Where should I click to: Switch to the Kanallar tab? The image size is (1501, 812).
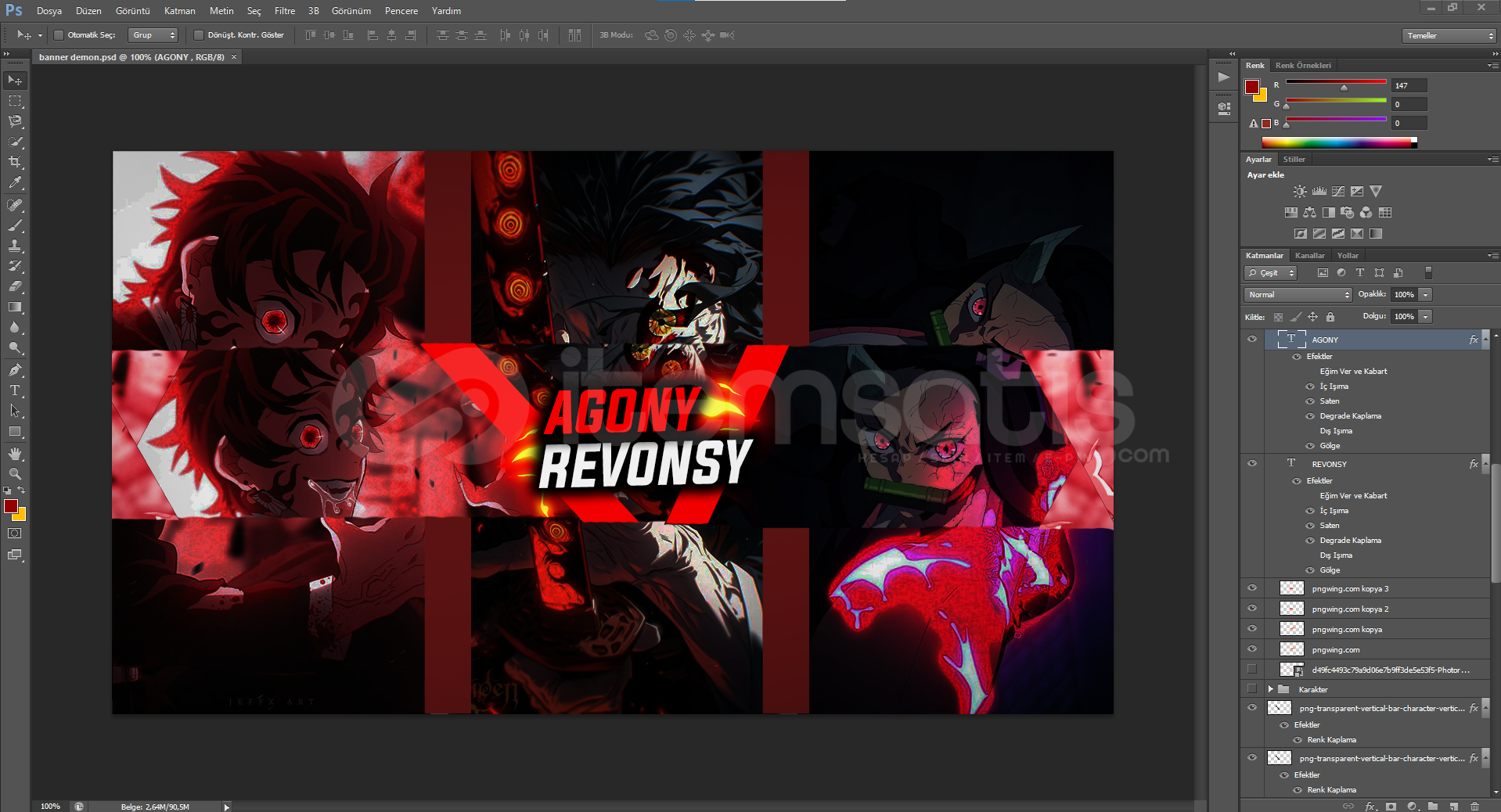pos(1309,256)
